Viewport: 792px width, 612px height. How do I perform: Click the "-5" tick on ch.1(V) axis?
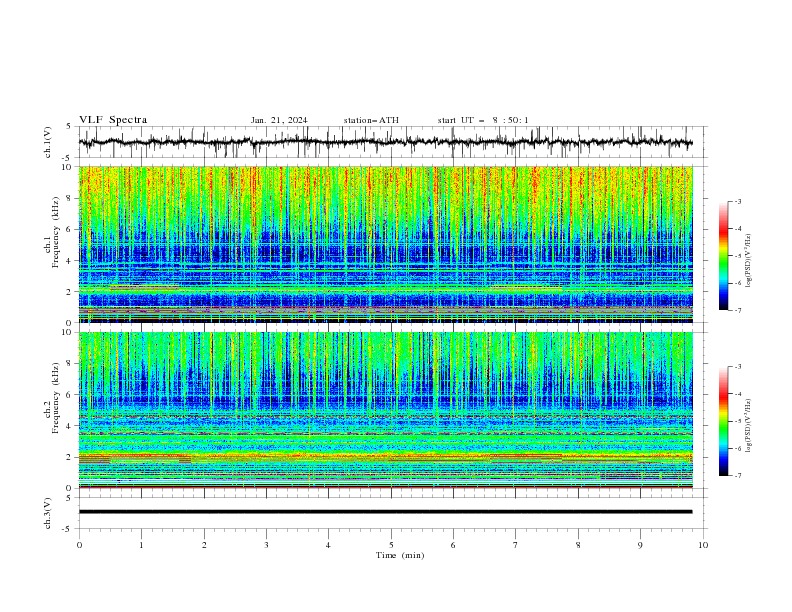point(68,158)
